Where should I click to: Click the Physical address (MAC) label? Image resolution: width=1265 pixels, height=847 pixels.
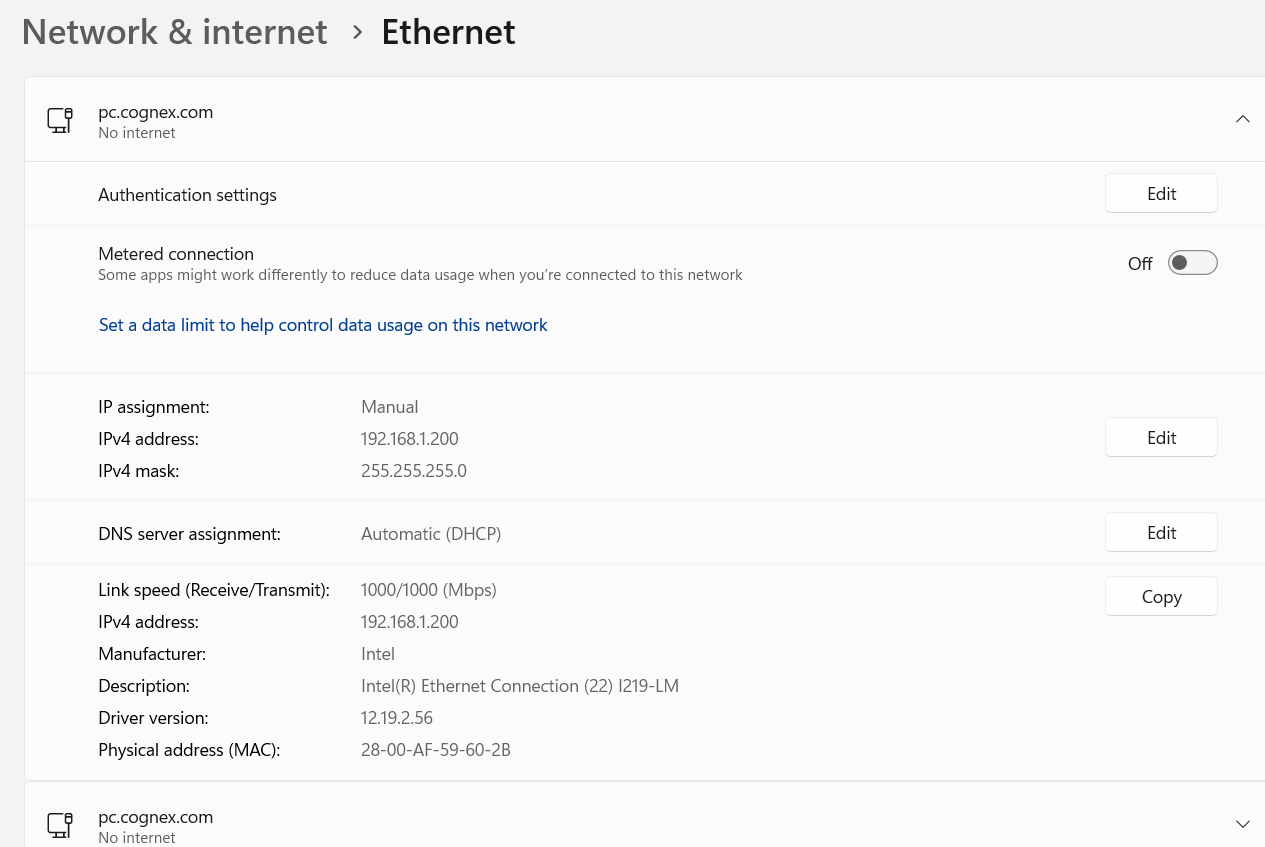point(189,750)
